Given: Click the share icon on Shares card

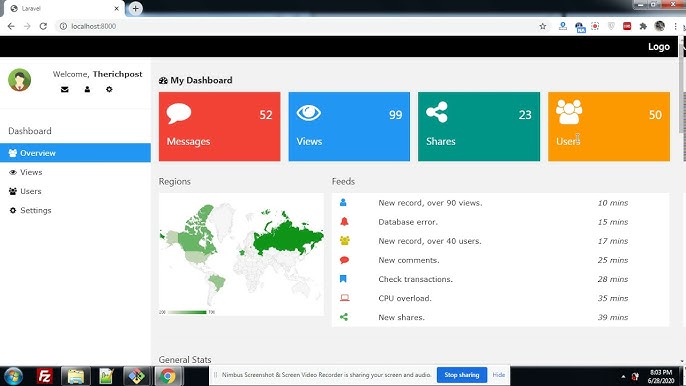Looking at the screenshot, I should tap(437, 112).
